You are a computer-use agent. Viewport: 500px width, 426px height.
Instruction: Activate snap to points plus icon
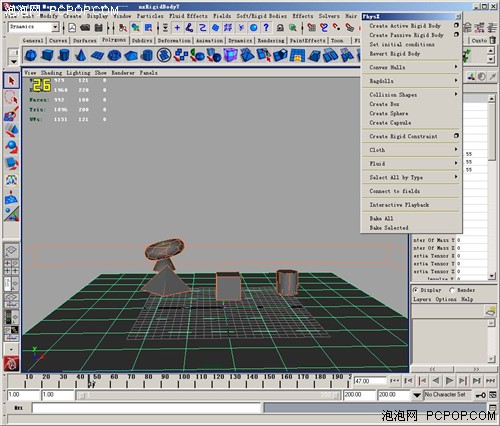[177, 28]
